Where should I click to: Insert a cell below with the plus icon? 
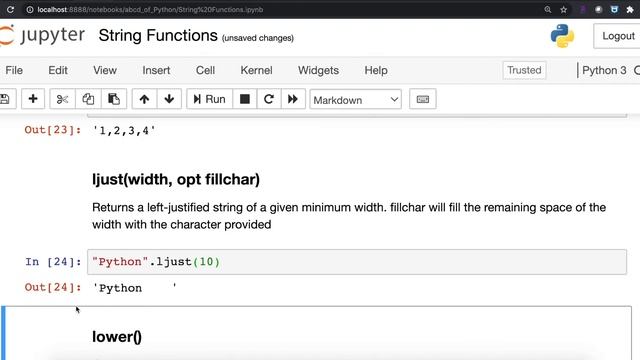tap(33, 99)
